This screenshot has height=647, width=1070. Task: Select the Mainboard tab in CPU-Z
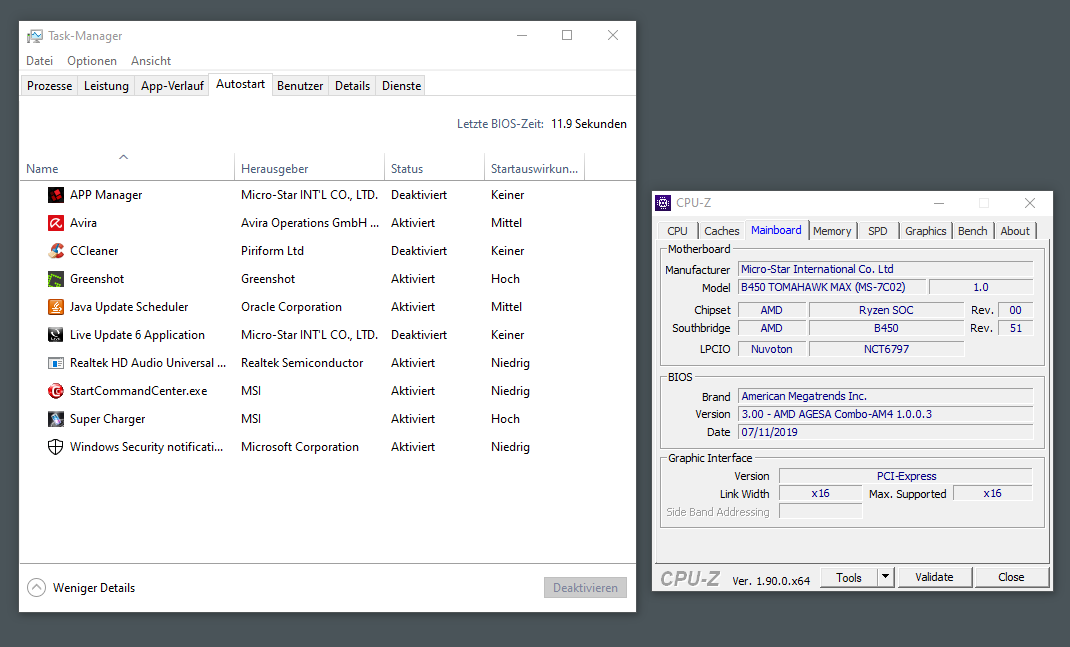coord(777,230)
